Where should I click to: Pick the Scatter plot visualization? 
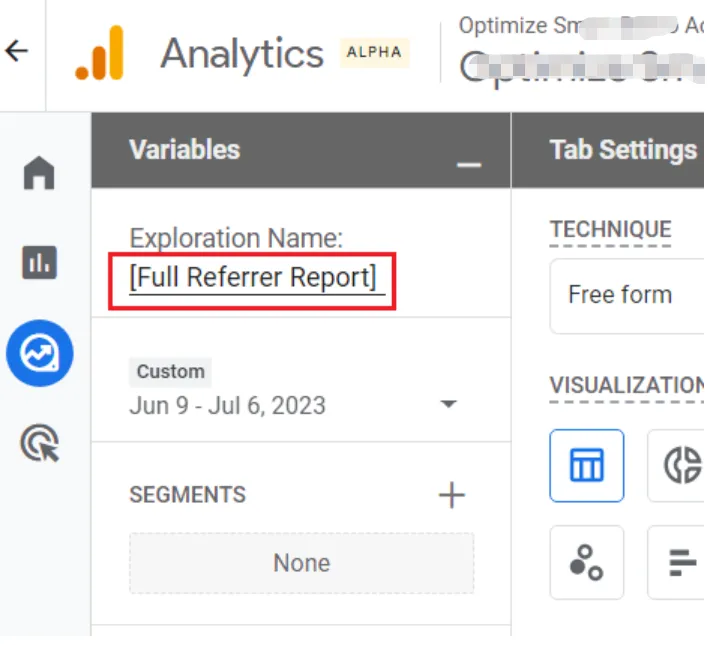coord(586,562)
